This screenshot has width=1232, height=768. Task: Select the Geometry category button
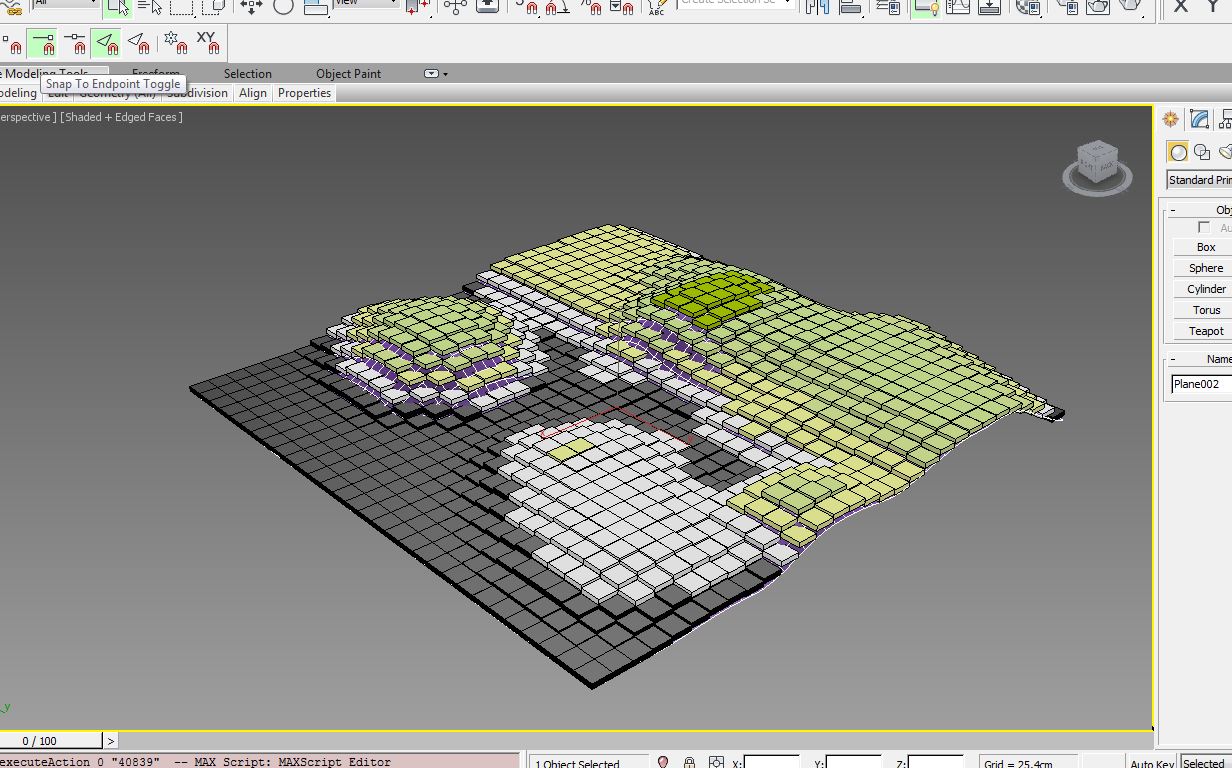1178,152
